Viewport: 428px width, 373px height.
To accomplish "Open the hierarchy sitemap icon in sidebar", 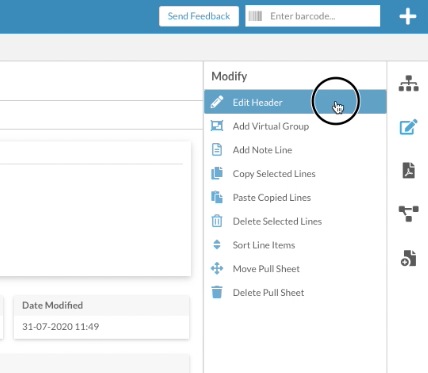I will pos(408,83).
